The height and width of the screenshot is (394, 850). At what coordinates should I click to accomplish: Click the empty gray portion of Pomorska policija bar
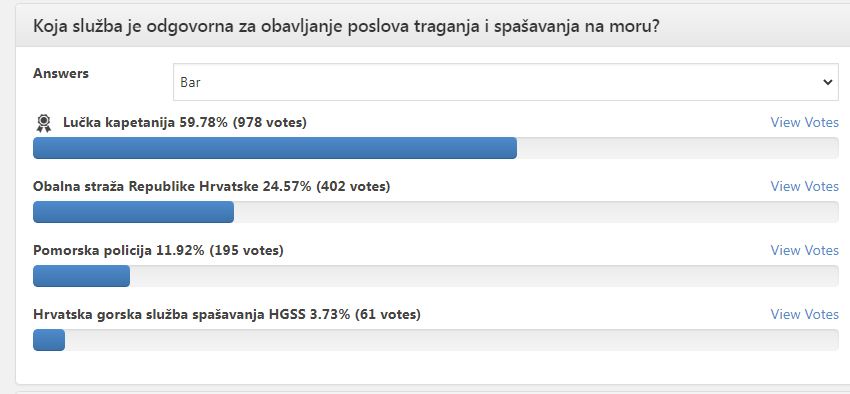484,276
